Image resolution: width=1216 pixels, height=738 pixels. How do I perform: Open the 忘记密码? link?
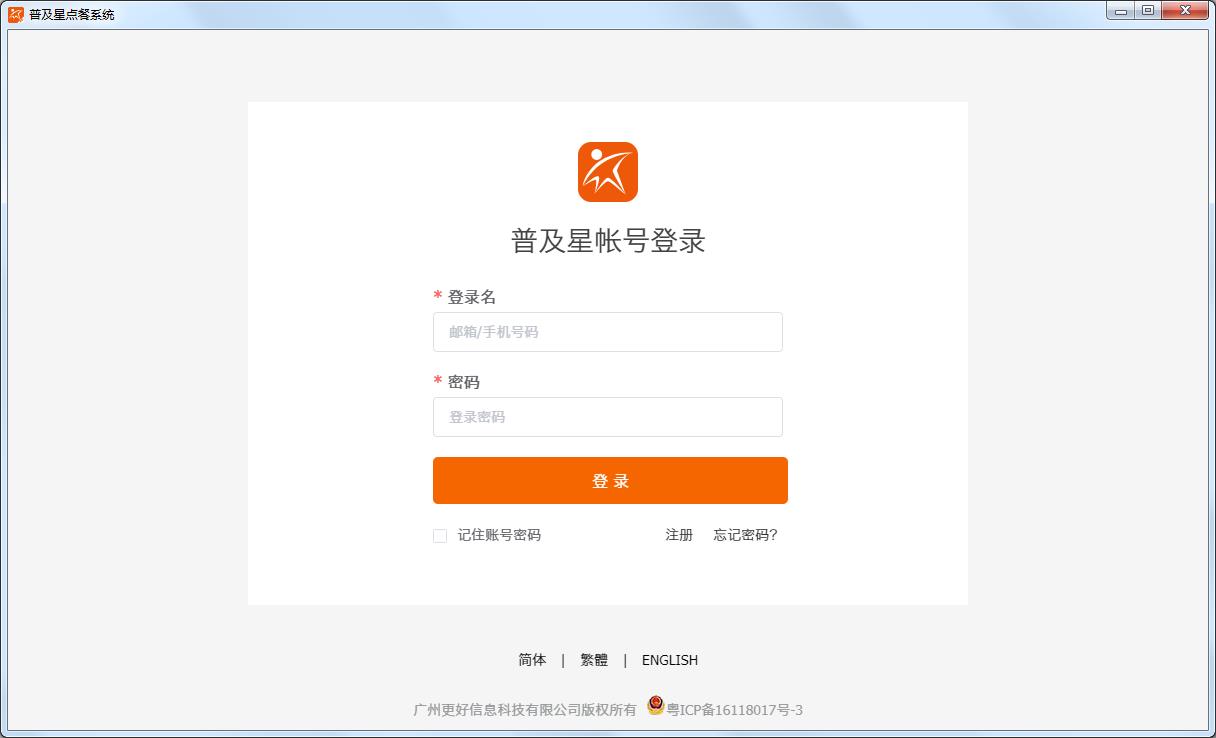point(745,535)
